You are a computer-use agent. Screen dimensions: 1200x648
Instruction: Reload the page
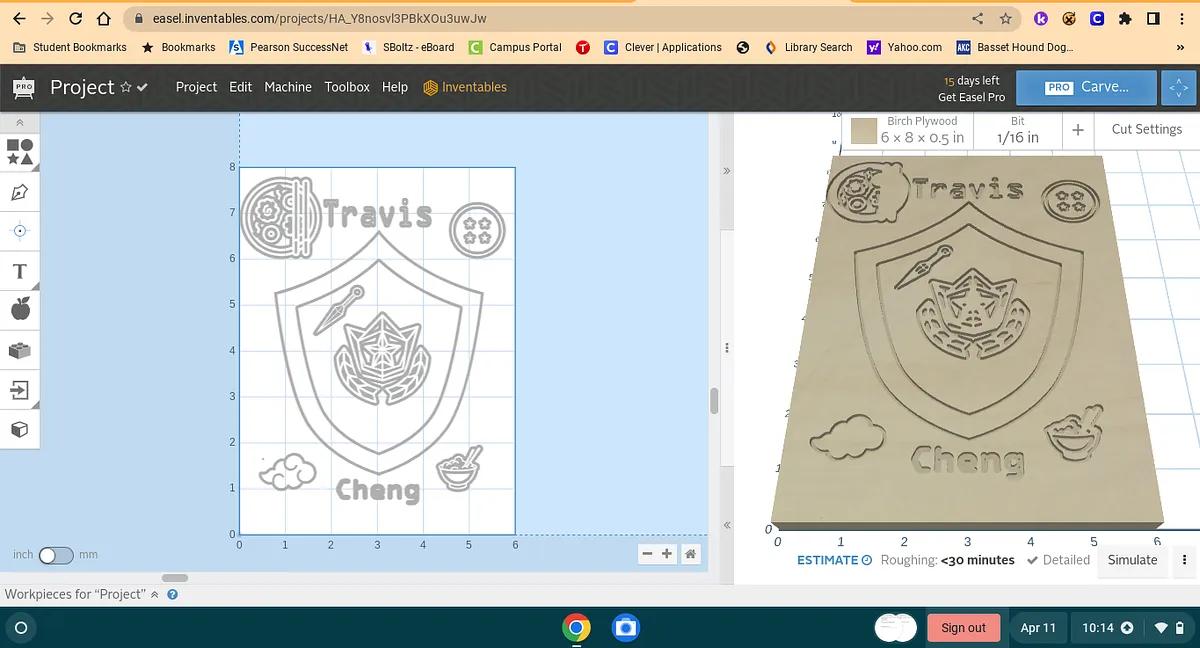(x=76, y=18)
